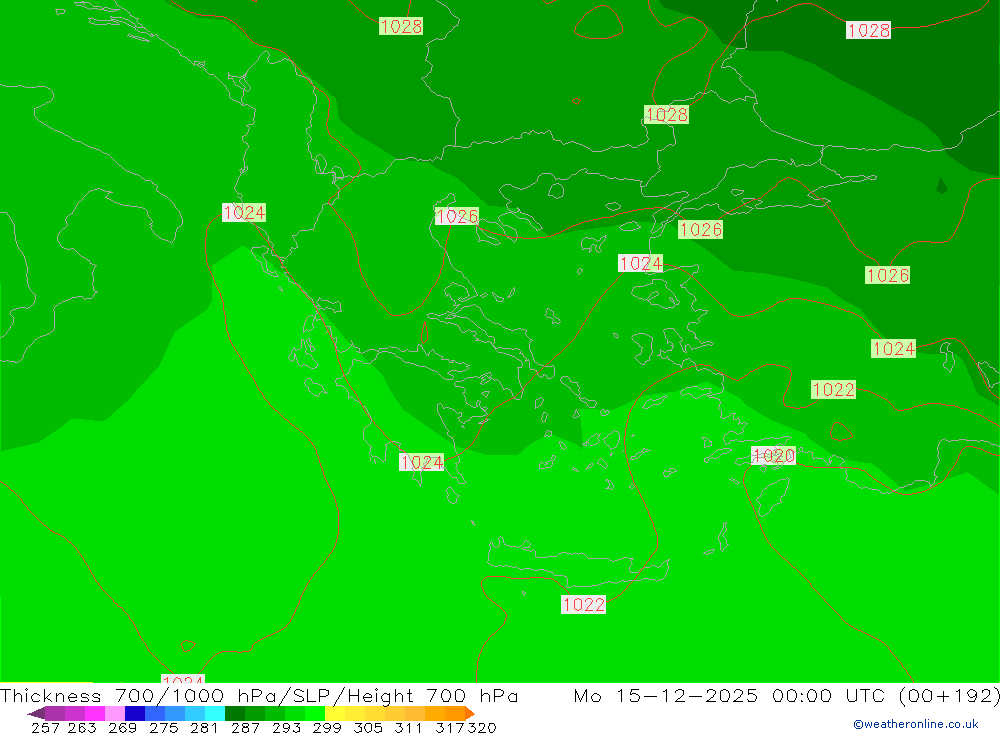Click the legend value 263
This screenshot has width=1000, height=733.
[x=82, y=728]
